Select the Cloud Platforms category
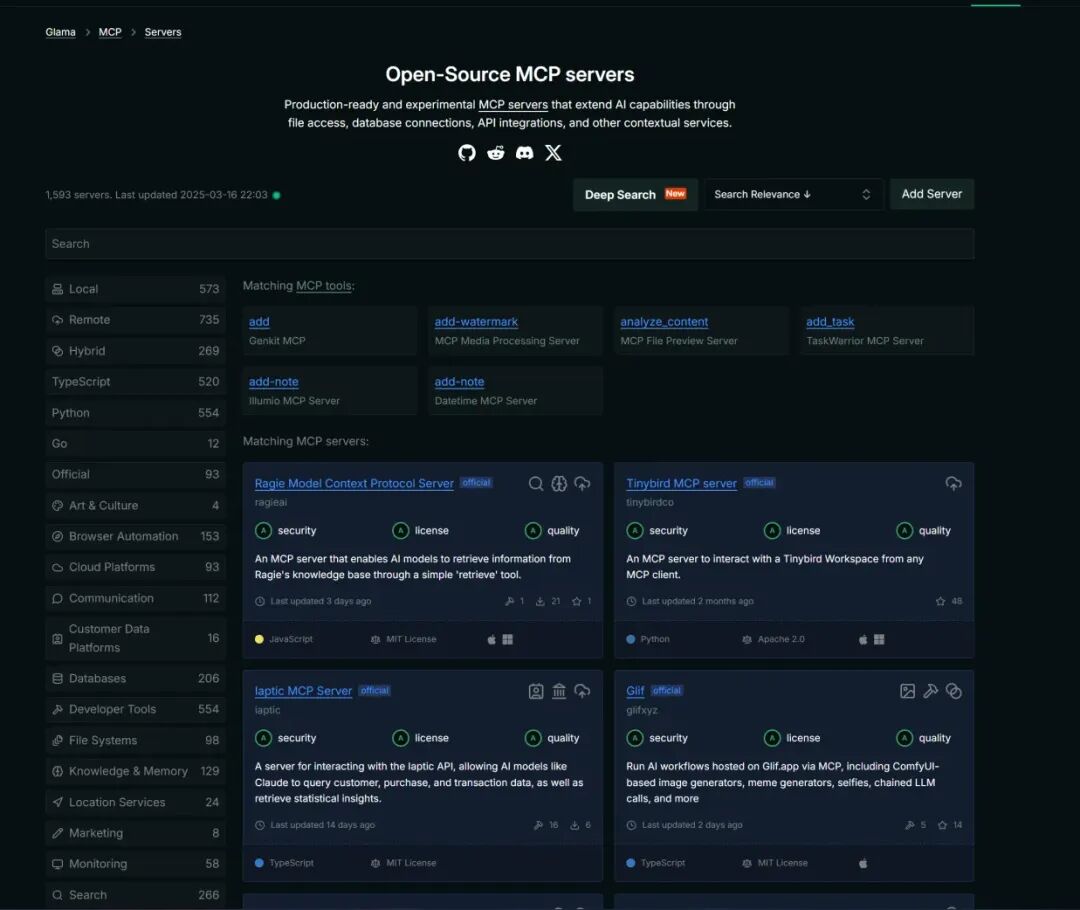 (x=136, y=567)
